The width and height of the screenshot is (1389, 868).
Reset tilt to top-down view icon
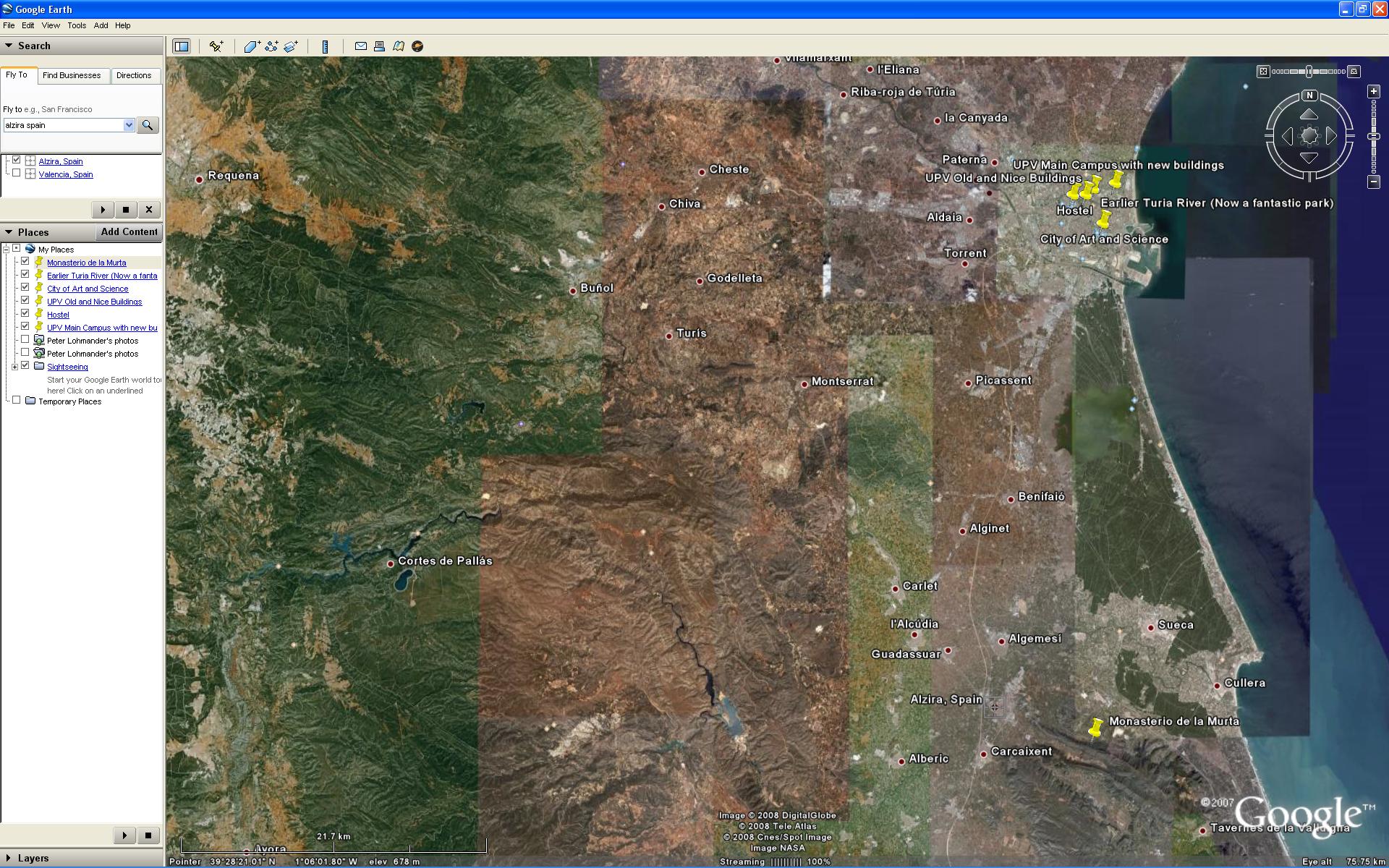[x=1263, y=72]
